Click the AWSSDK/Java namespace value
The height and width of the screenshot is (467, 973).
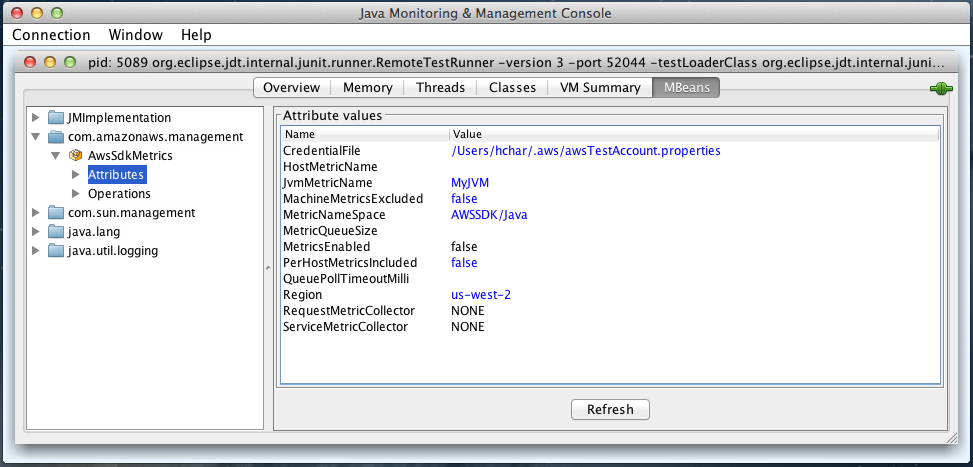pos(489,215)
